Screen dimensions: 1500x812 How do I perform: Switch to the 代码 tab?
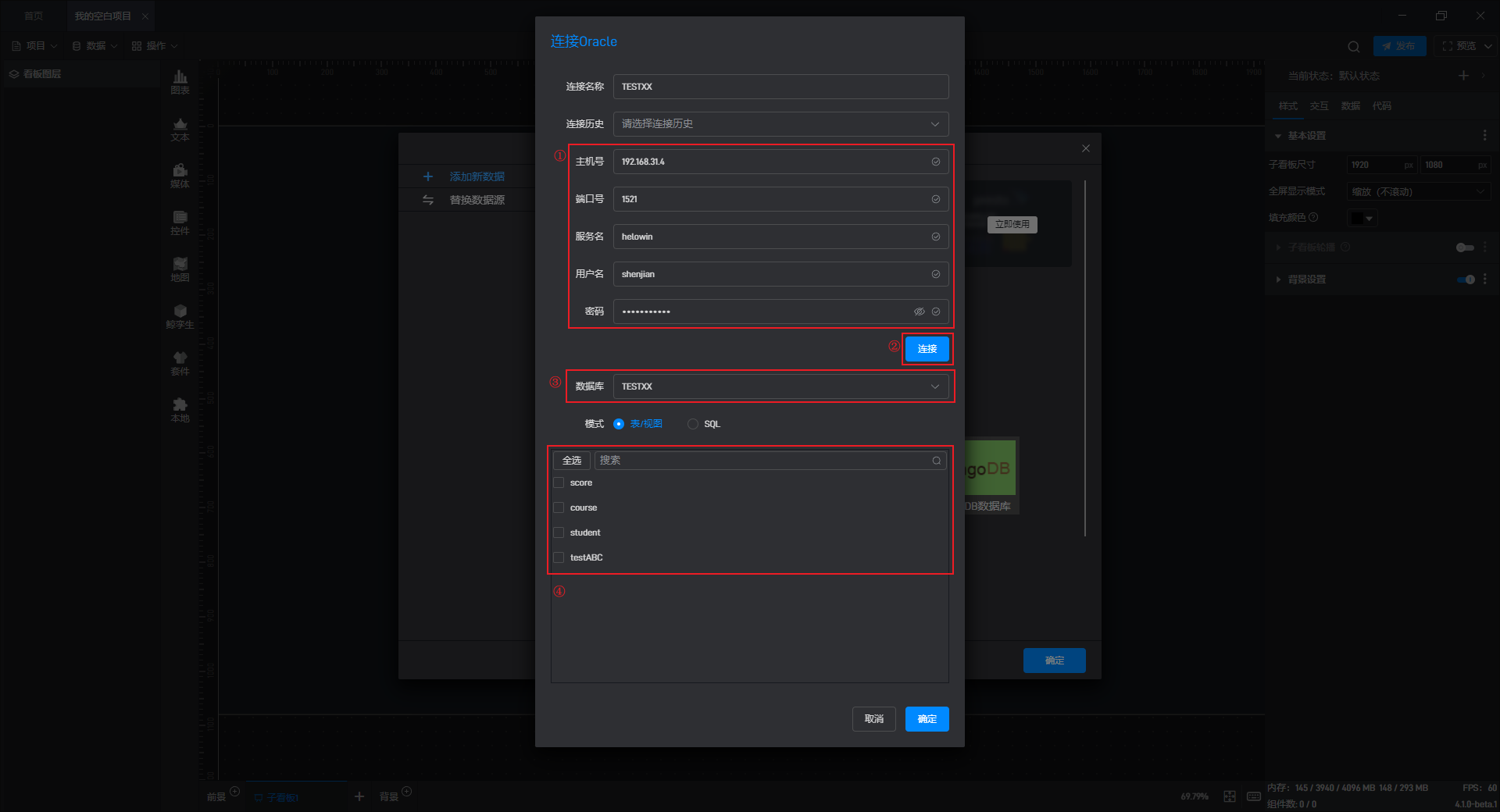click(x=1382, y=106)
